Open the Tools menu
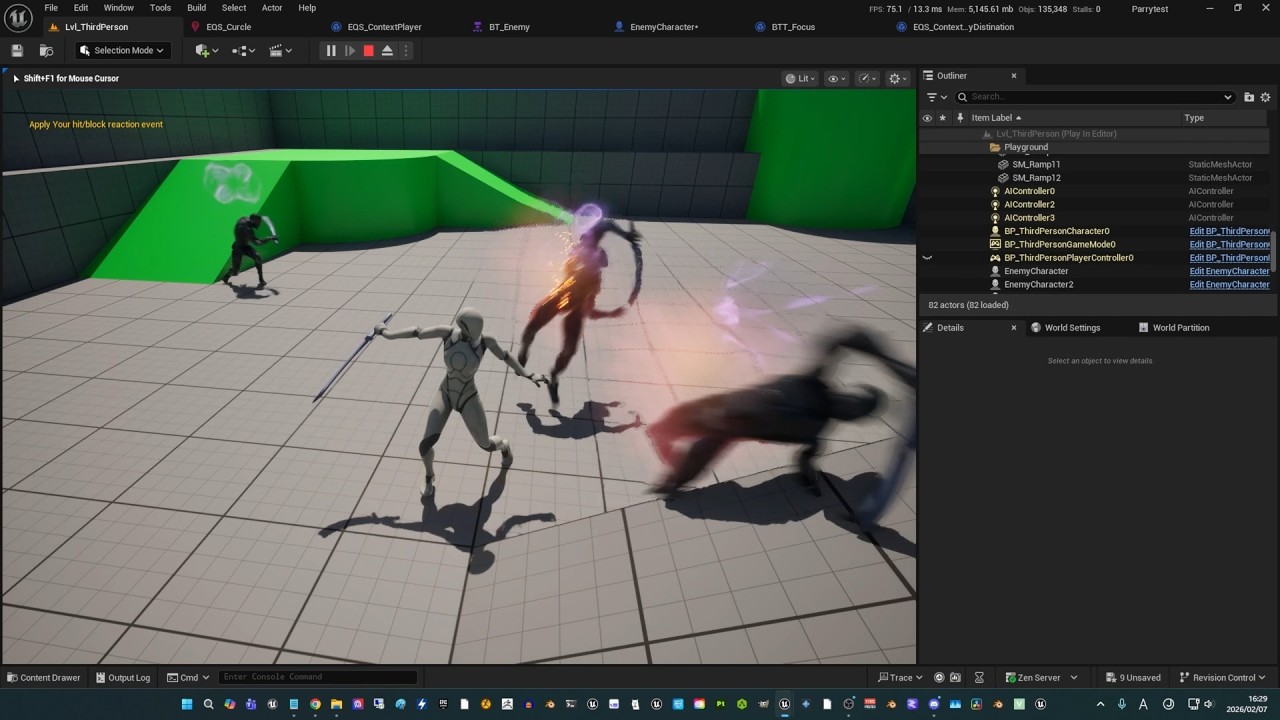 click(160, 8)
